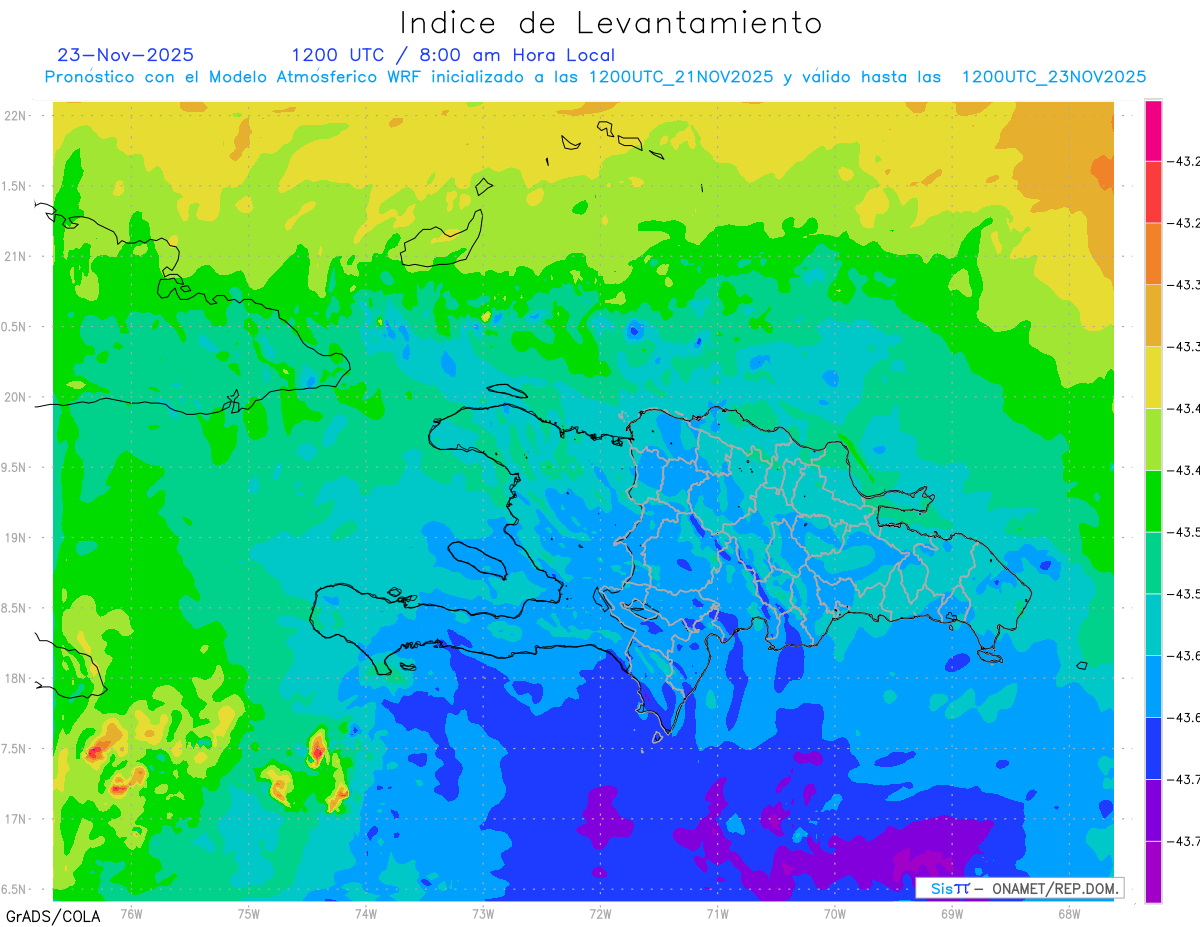Click the 'Pronostico con el Modelo Atmosferico WRF' line
This screenshot has height=927, width=1200.
(x=595, y=77)
